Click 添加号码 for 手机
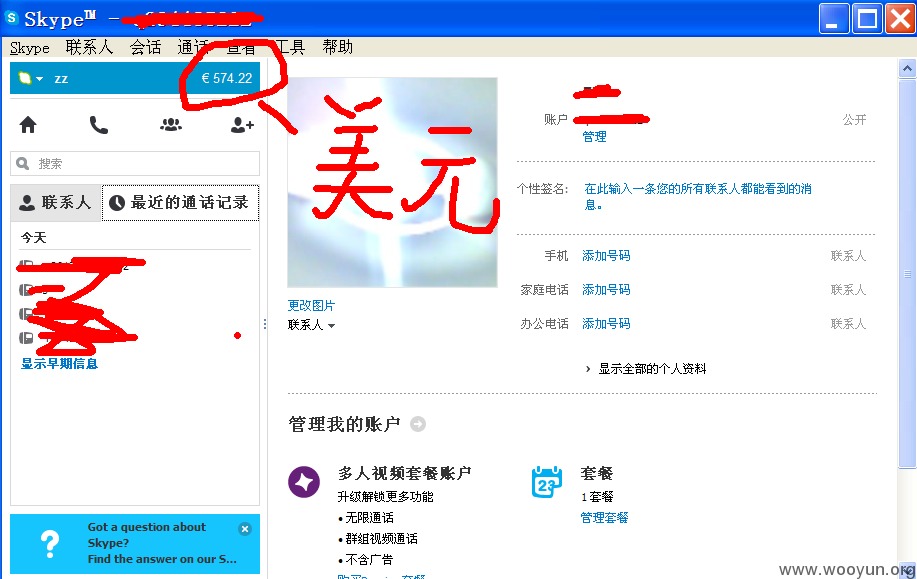The height and width of the screenshot is (579, 917). coord(606,256)
